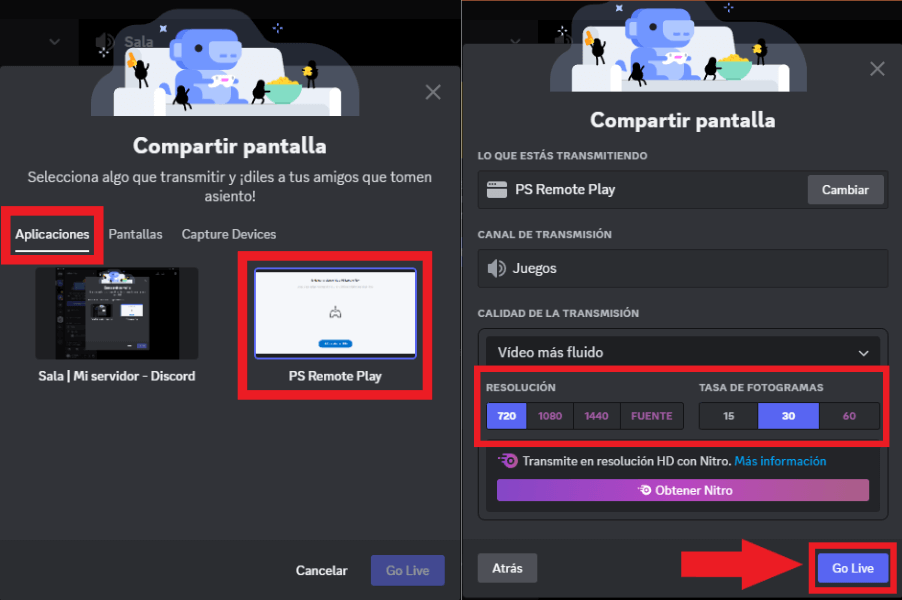902x600 pixels.
Task: Start streaming with the bright Go Live button
Action: (x=853, y=568)
